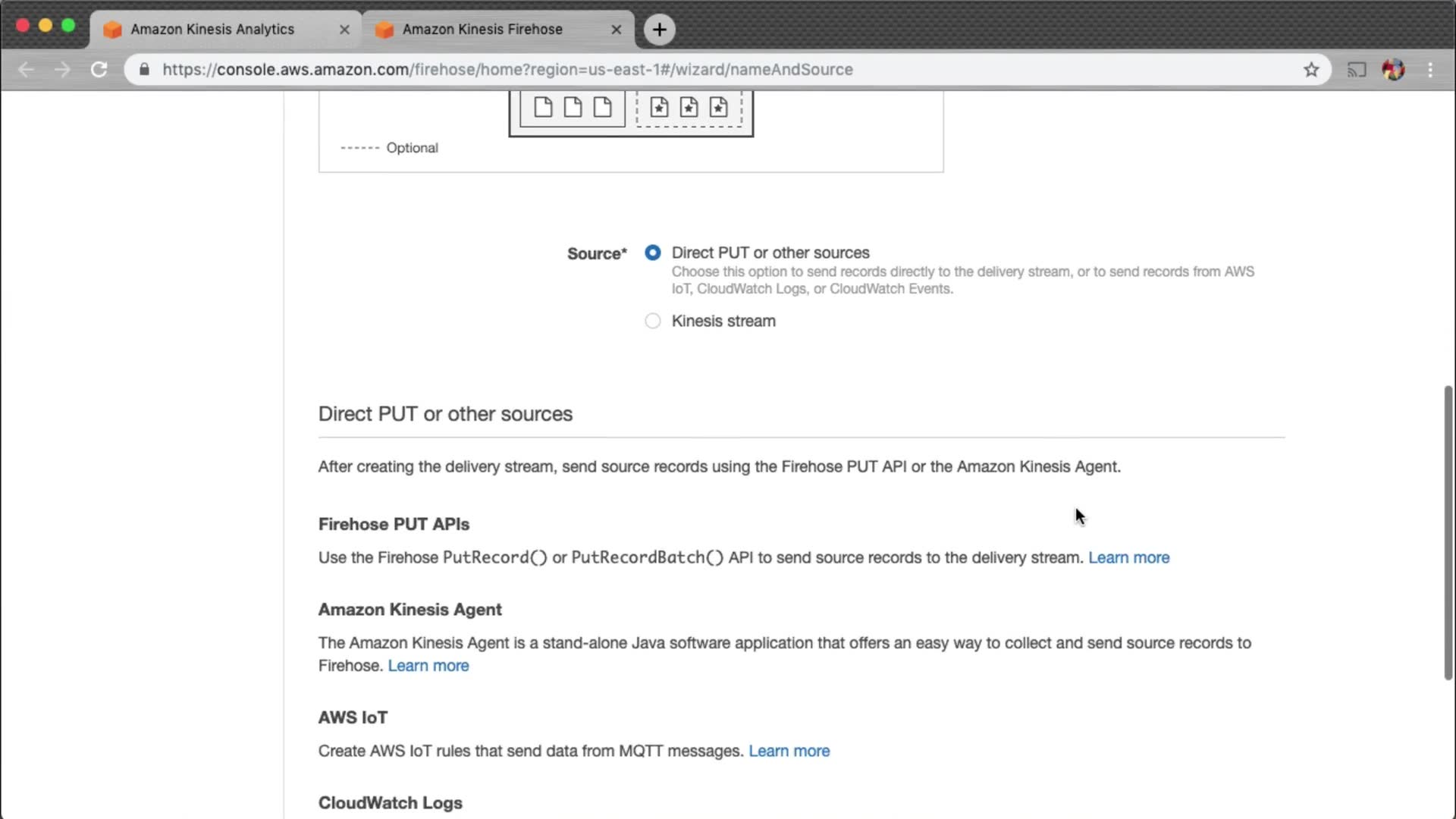Click the cast screen icon
Image resolution: width=1456 pixels, height=819 pixels.
pyautogui.click(x=1356, y=70)
